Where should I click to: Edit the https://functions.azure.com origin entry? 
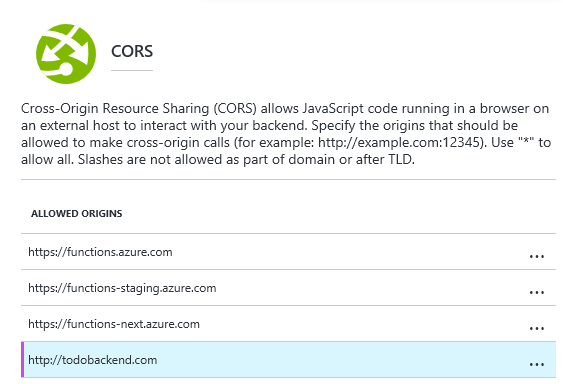point(100,252)
